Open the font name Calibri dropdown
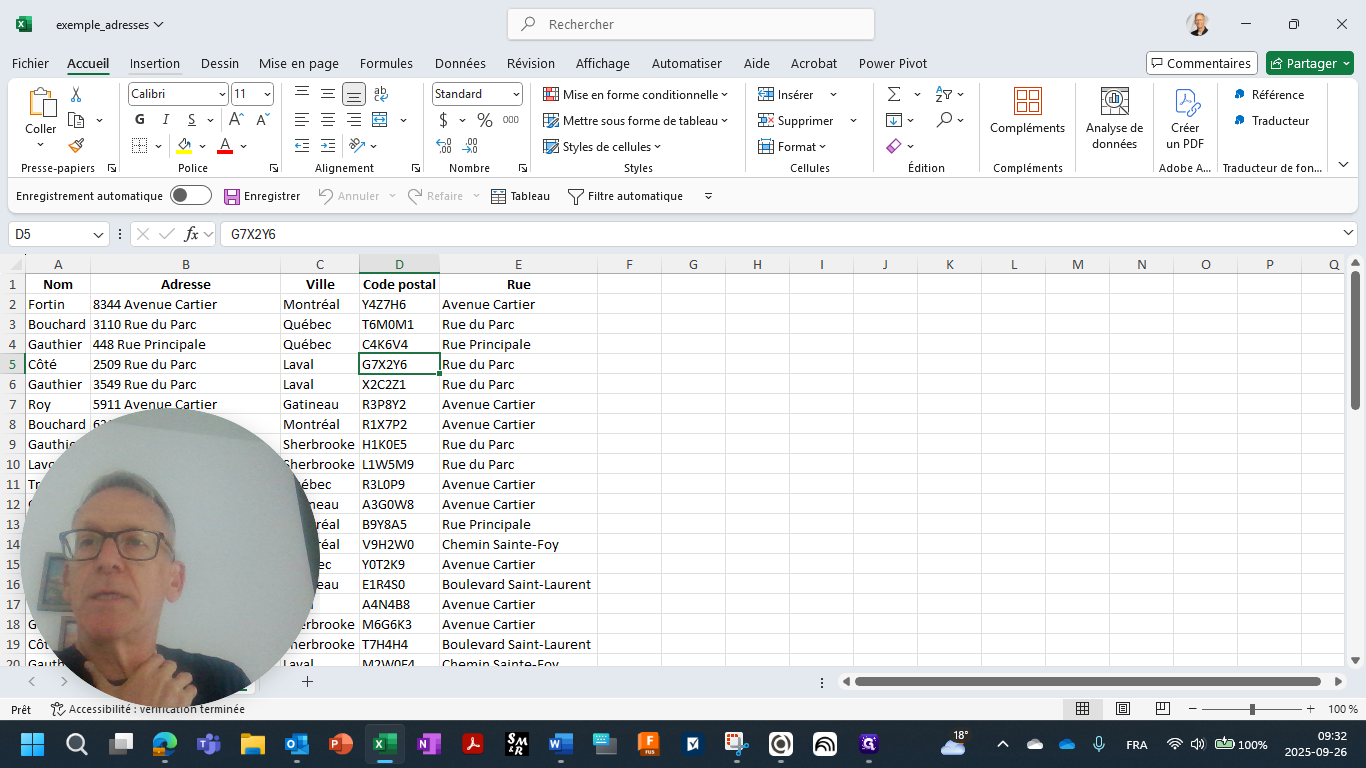The image size is (1366, 768). point(222,94)
